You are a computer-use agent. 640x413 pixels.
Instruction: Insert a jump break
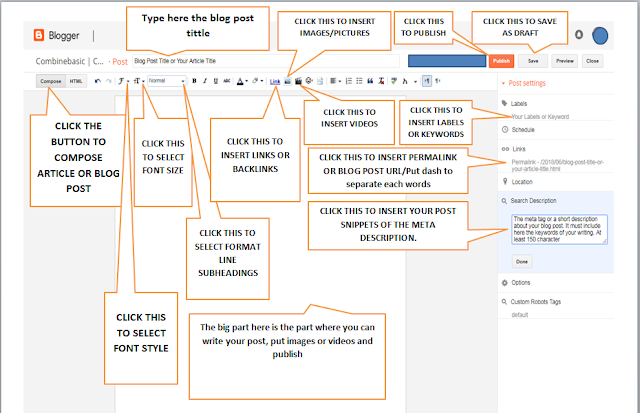click(x=320, y=81)
